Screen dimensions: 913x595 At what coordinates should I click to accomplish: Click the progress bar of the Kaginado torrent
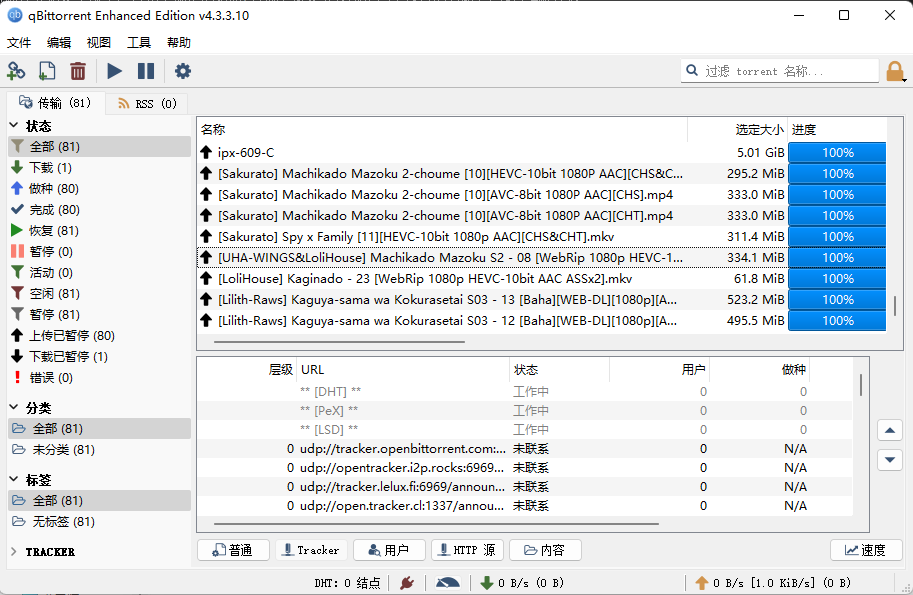pos(837,278)
